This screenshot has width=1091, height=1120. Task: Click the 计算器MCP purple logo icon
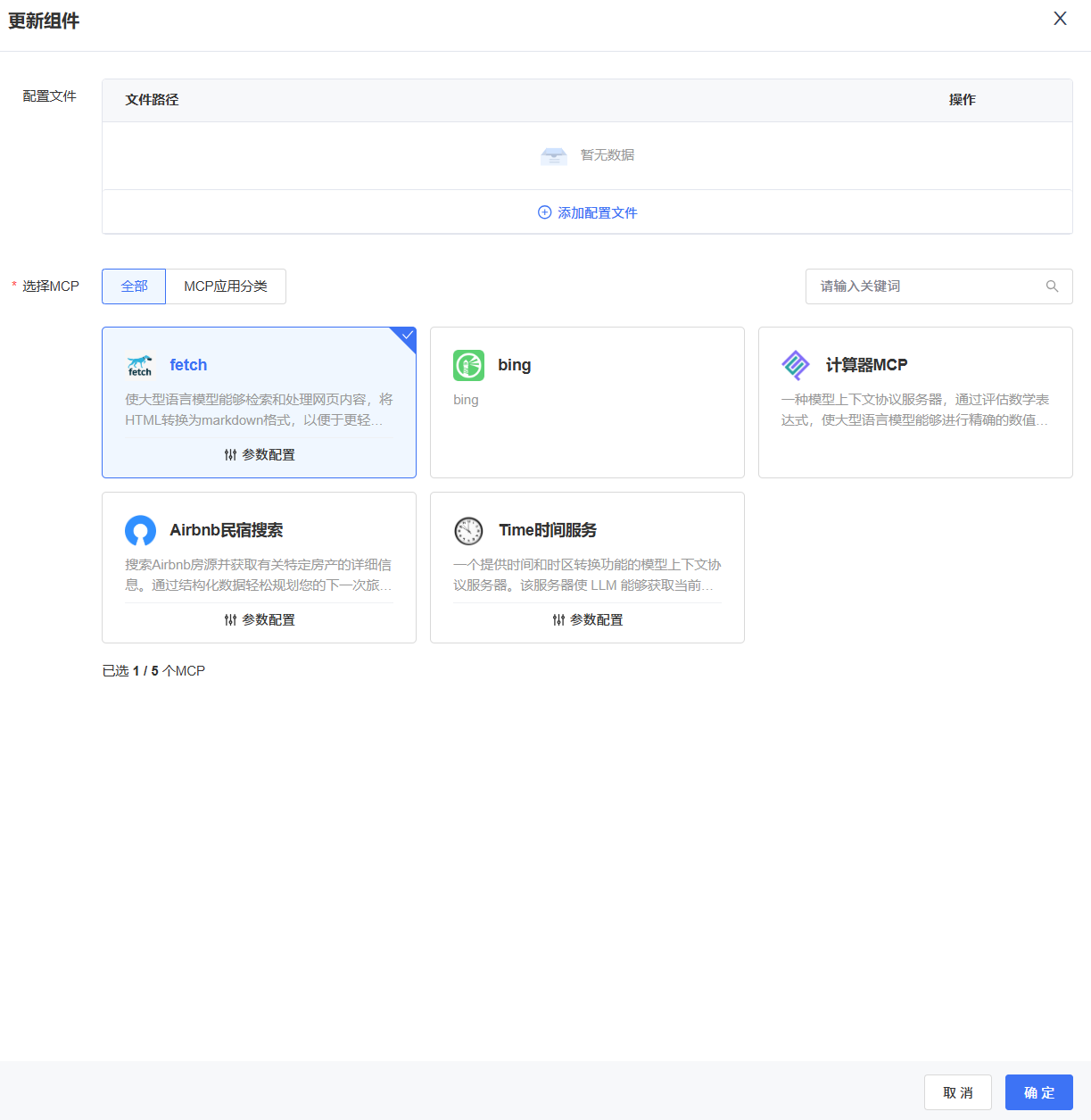click(x=796, y=365)
